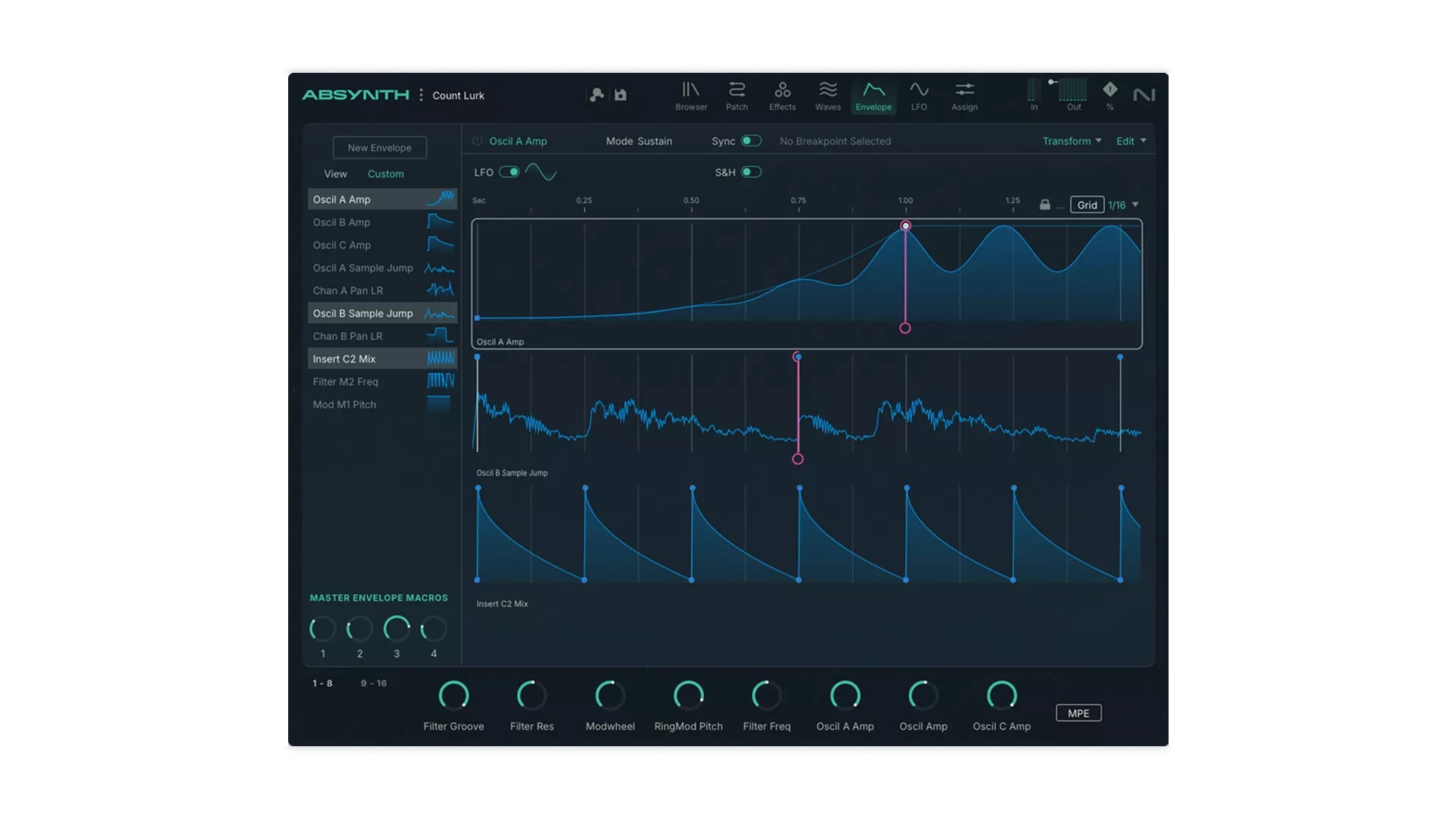Switch to the Patch view icon
This screenshot has width=1456, height=819.
pos(736,96)
